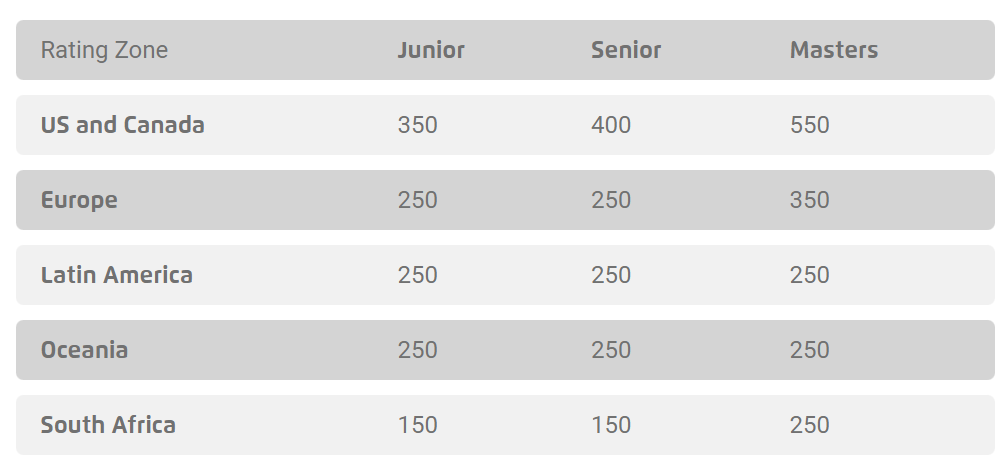Select Latin America Senior value 250
The width and height of the screenshot is (1008, 468).
tap(611, 275)
